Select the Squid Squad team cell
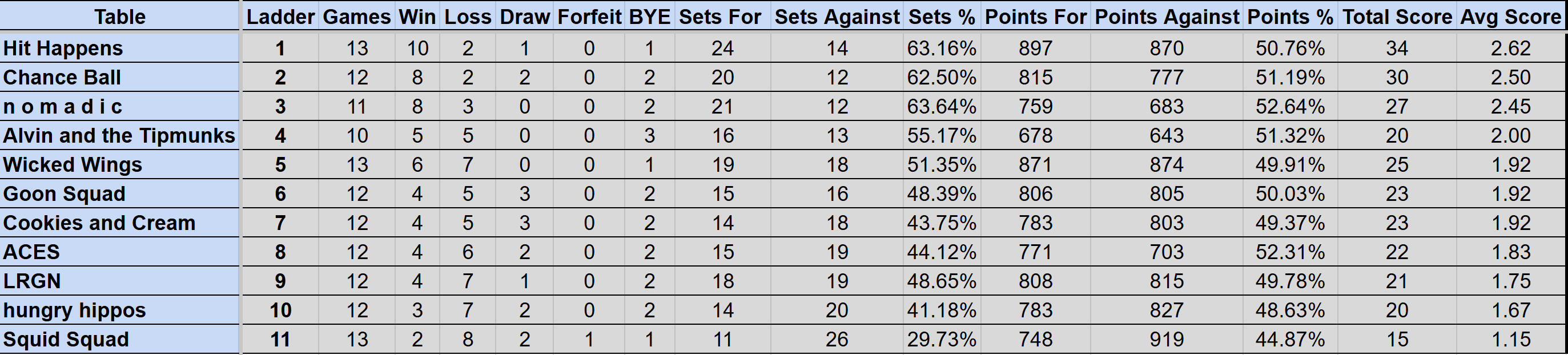1568x355 pixels. tap(66, 339)
